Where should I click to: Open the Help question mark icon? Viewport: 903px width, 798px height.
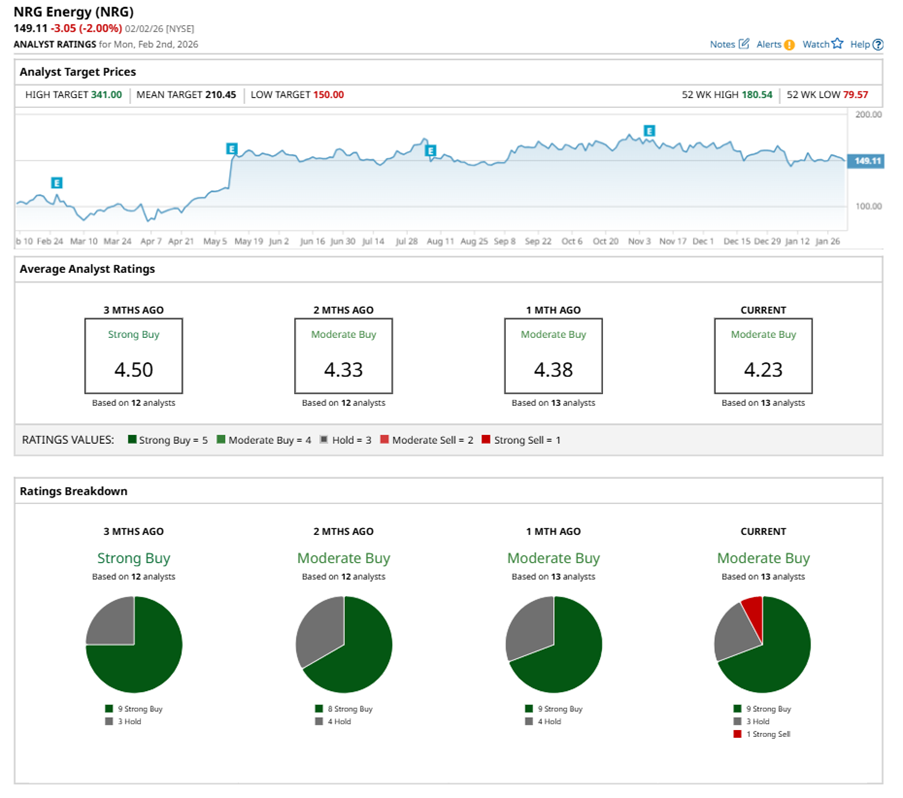click(878, 45)
